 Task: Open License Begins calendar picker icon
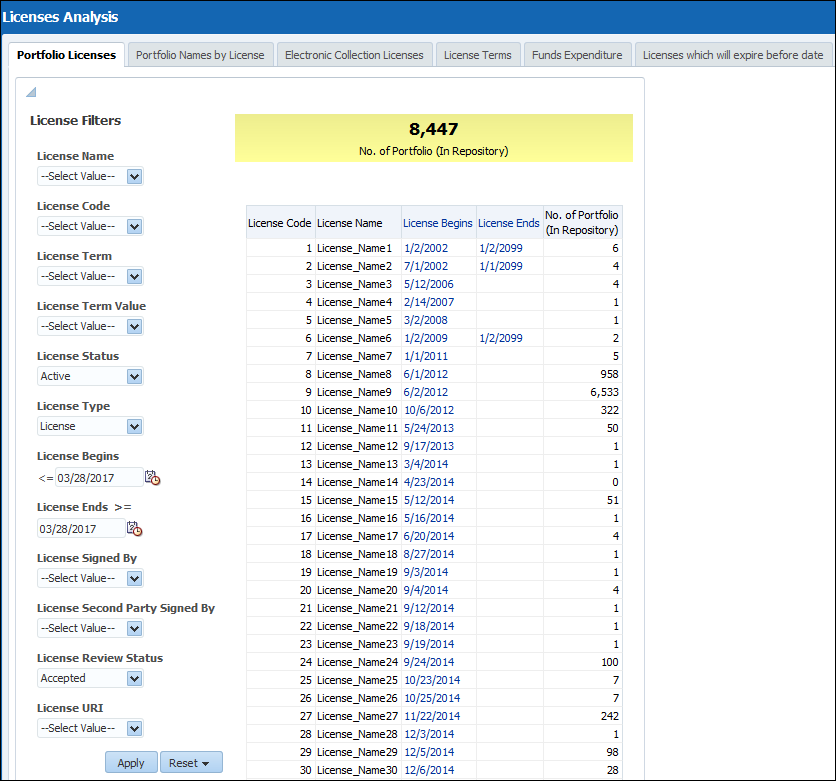(x=152, y=478)
